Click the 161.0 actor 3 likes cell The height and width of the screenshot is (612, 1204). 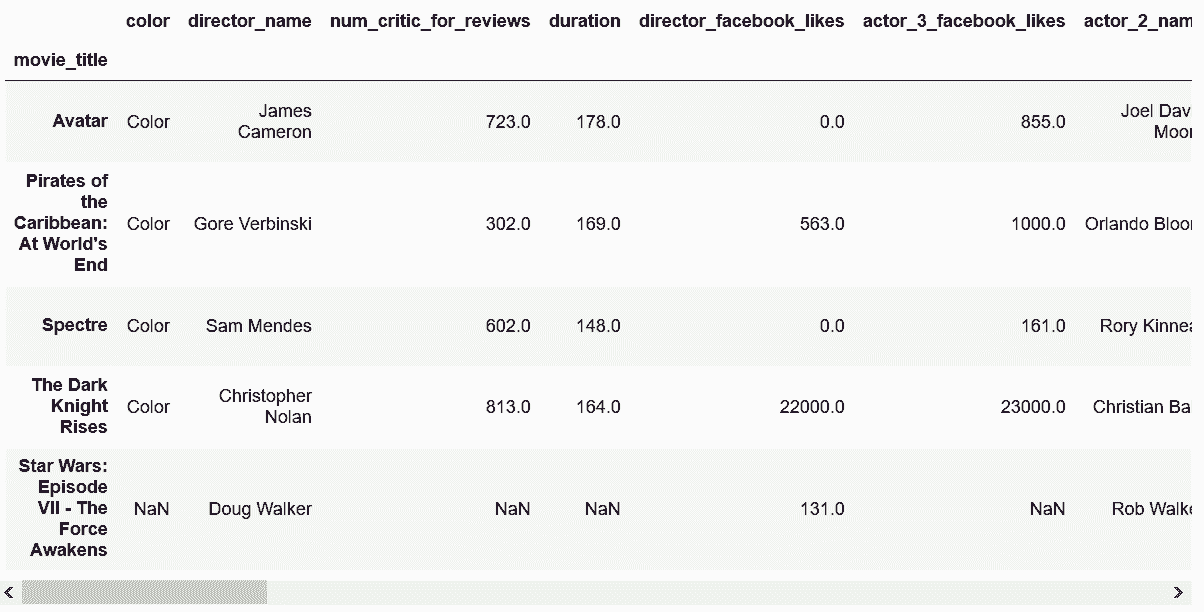1043,326
